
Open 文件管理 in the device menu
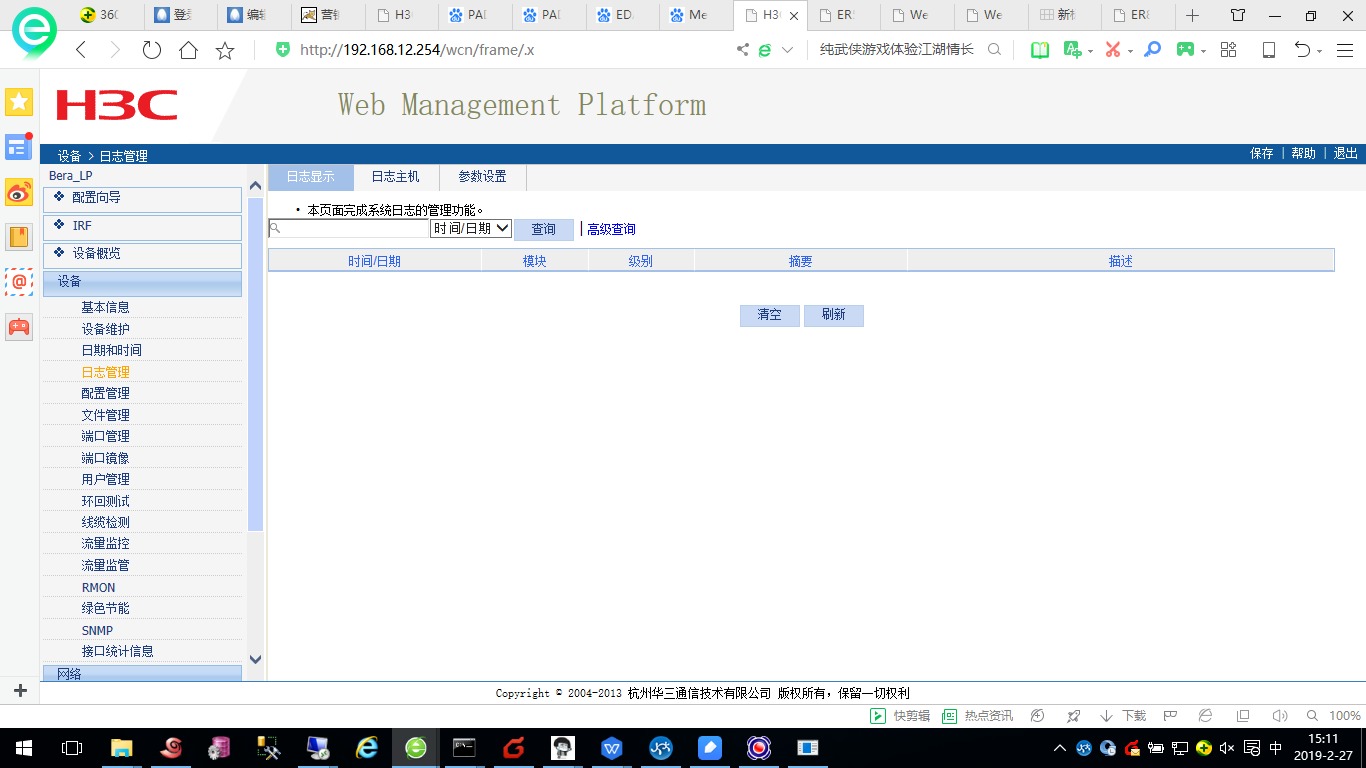[105, 415]
